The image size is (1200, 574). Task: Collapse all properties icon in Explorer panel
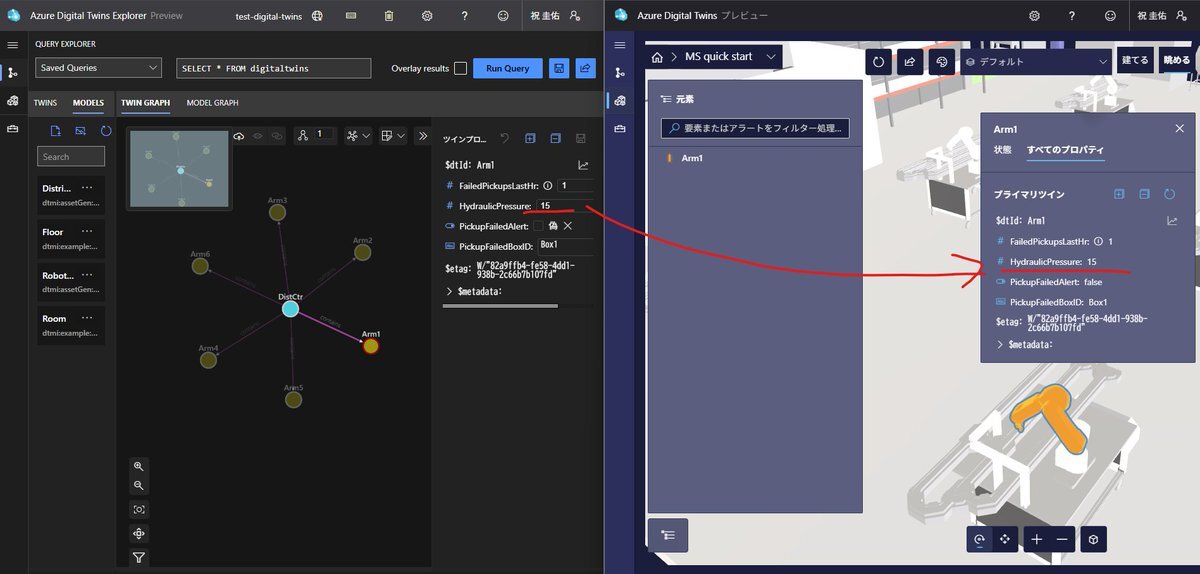click(x=555, y=138)
